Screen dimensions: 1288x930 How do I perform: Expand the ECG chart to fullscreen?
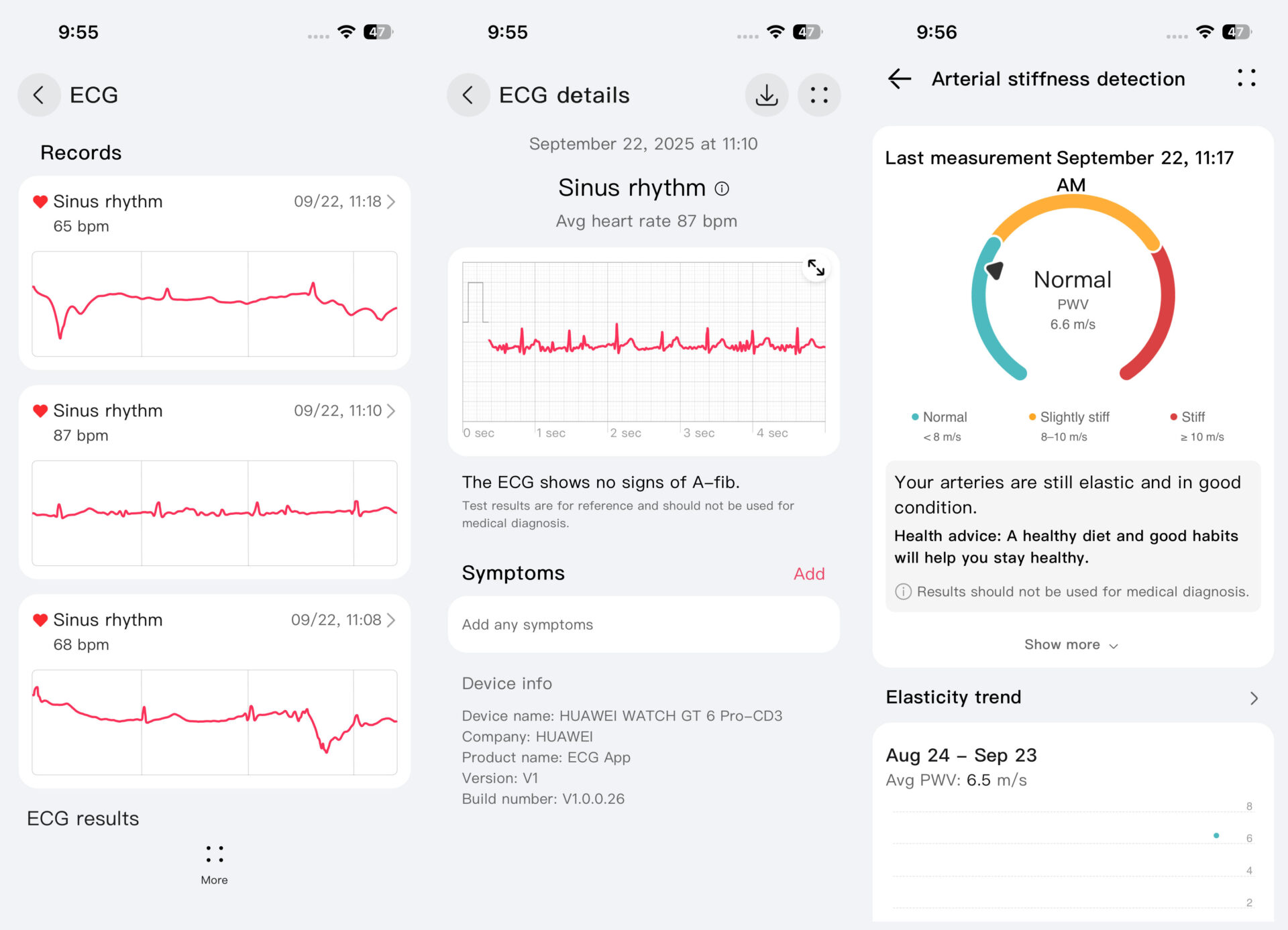pyautogui.click(x=816, y=268)
